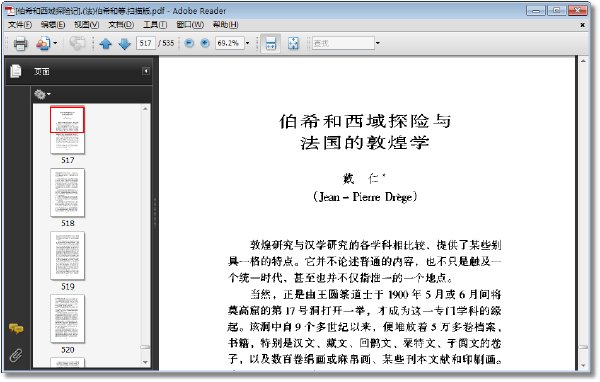
Task: Click the Print icon in toolbar
Action: (x=20, y=43)
